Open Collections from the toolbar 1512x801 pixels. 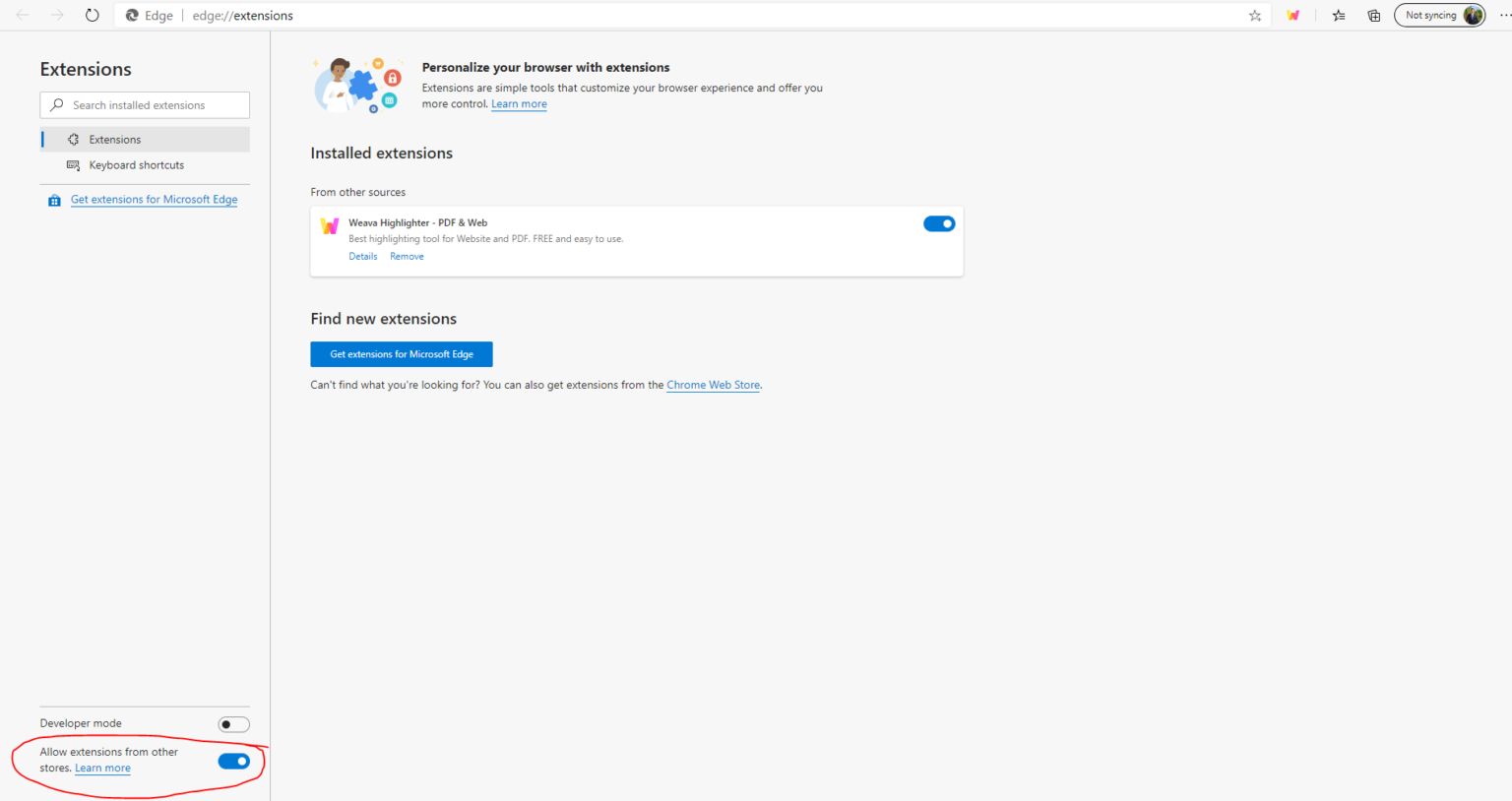(x=1373, y=15)
